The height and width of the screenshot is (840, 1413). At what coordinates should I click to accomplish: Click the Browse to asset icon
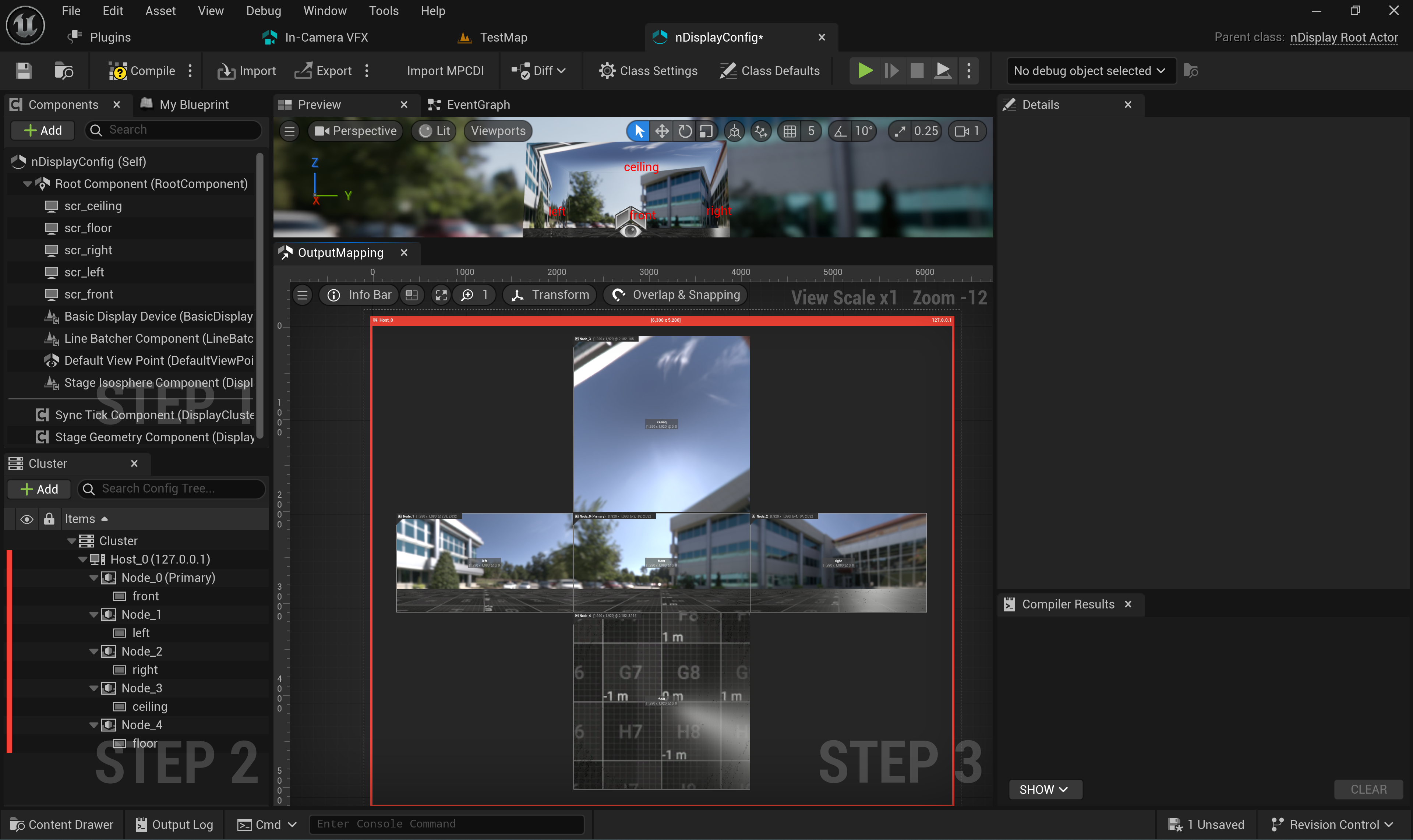pyautogui.click(x=63, y=71)
